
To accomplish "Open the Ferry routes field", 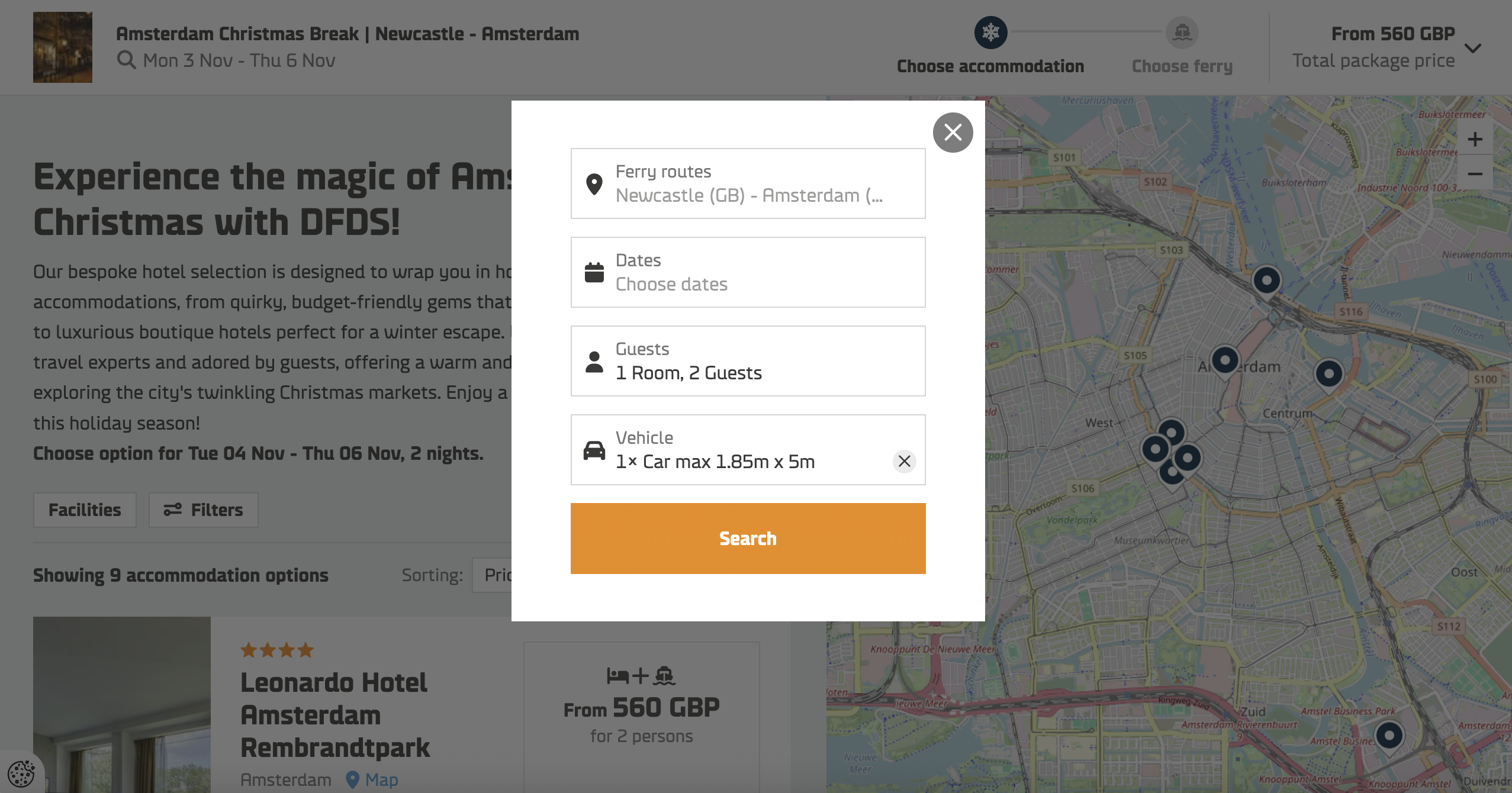I will pos(748,183).
